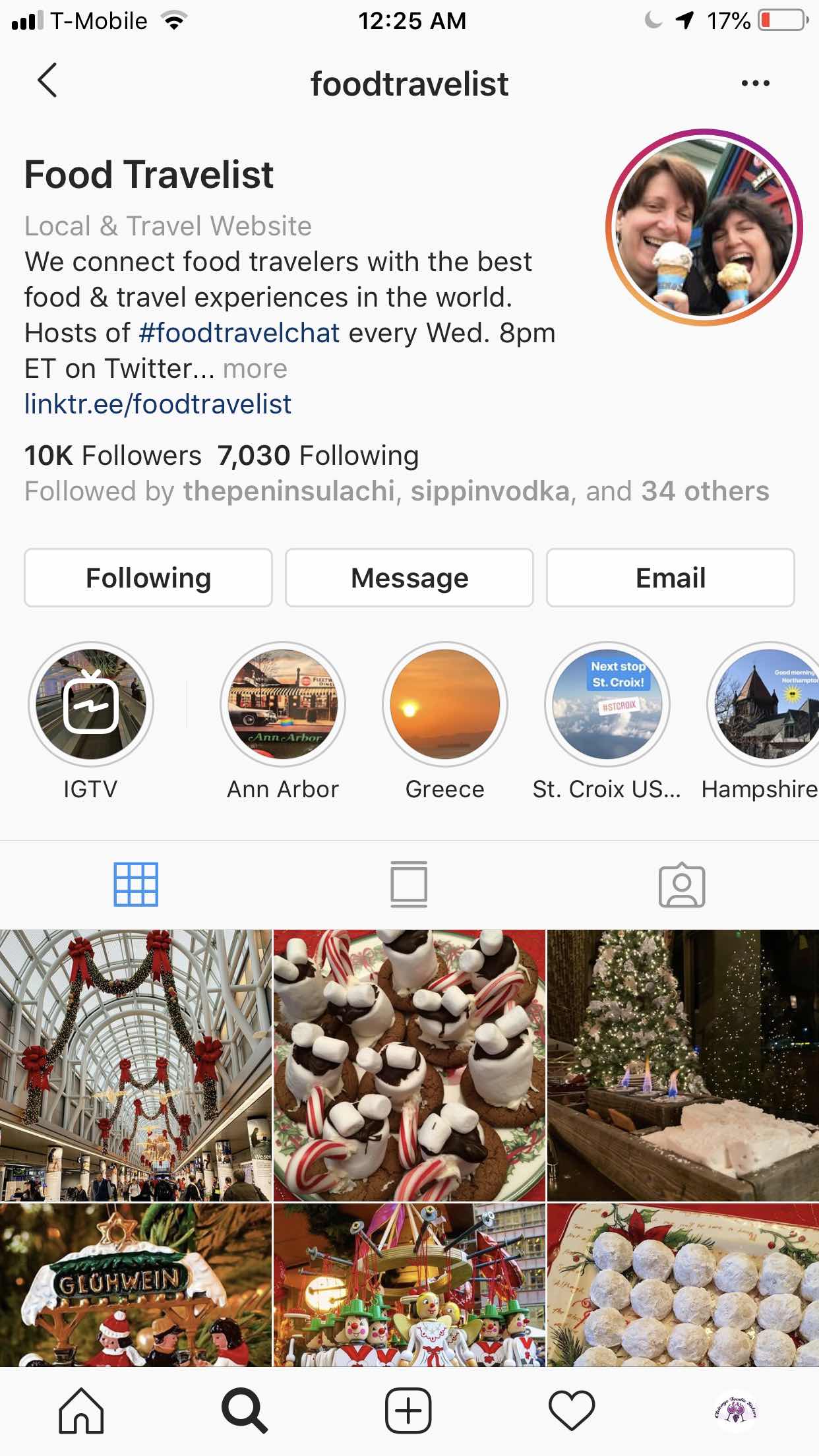Screen dimensions: 819x1456
Task: Switch to the feed list view tab
Action: (409, 884)
